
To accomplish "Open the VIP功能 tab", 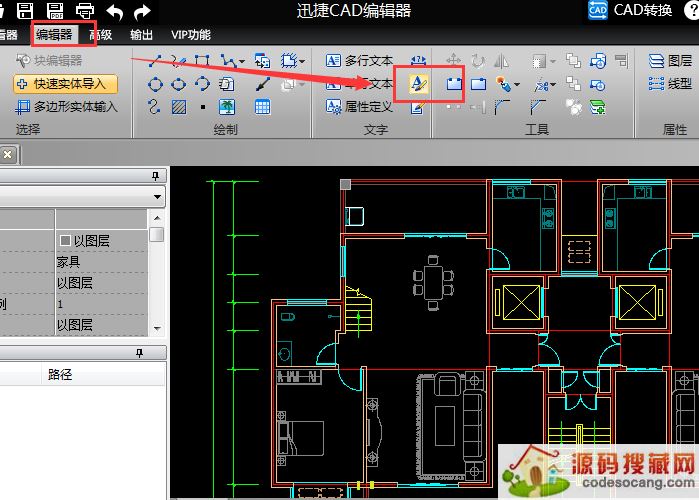I will (191, 35).
